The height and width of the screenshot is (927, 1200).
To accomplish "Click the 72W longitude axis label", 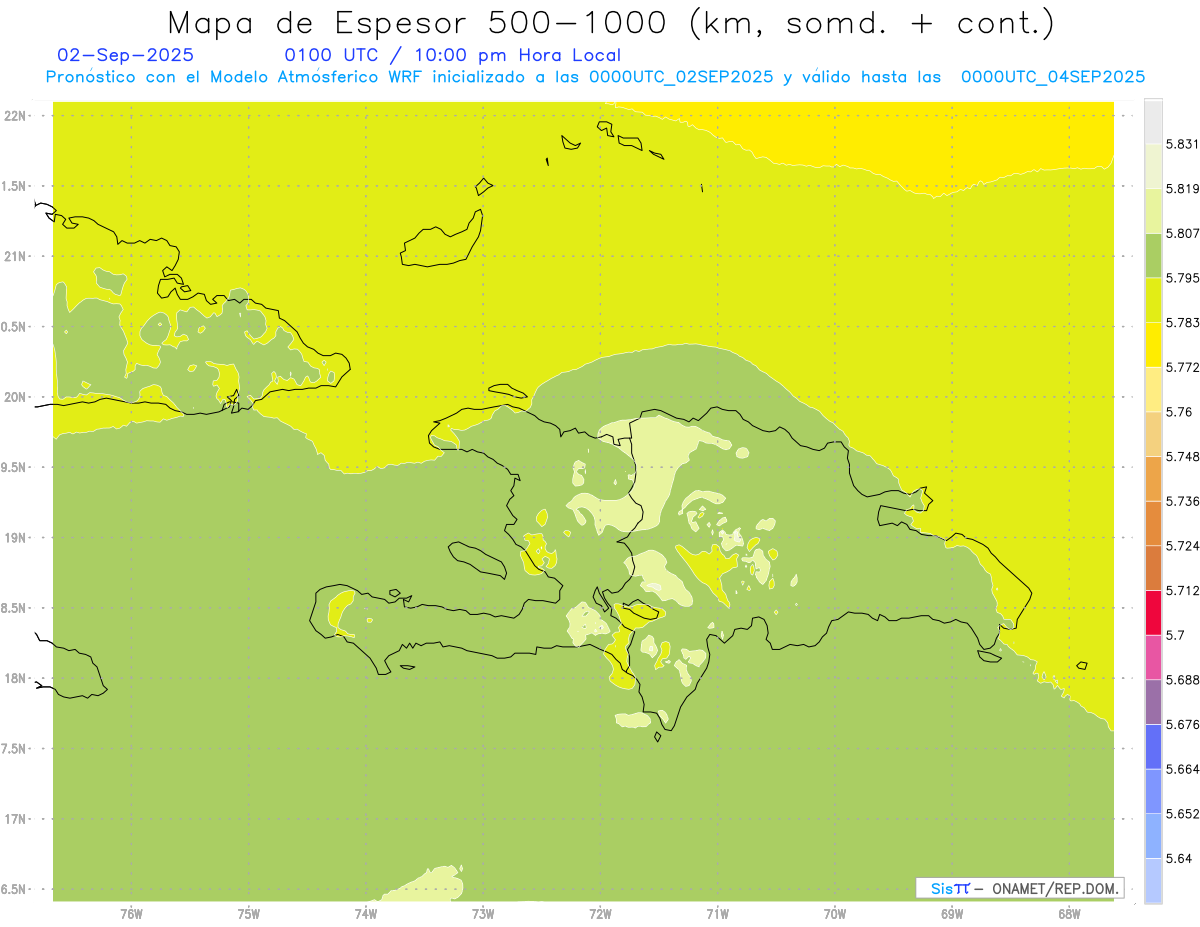I will pyautogui.click(x=600, y=914).
